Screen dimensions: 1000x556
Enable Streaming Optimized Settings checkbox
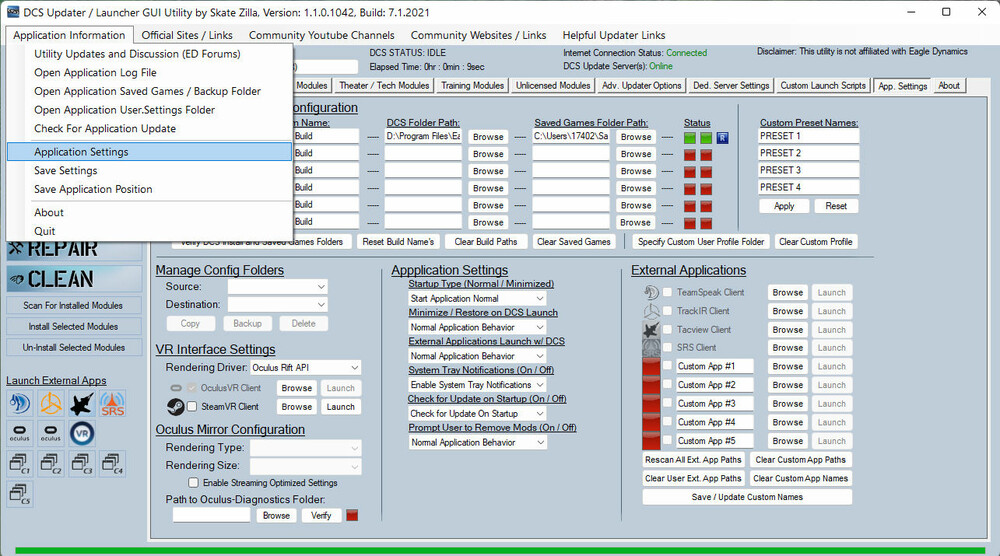[x=193, y=483]
